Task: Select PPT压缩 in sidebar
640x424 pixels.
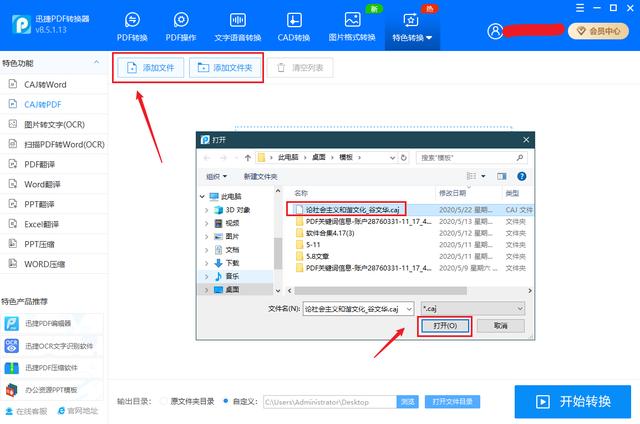Action: [54, 244]
